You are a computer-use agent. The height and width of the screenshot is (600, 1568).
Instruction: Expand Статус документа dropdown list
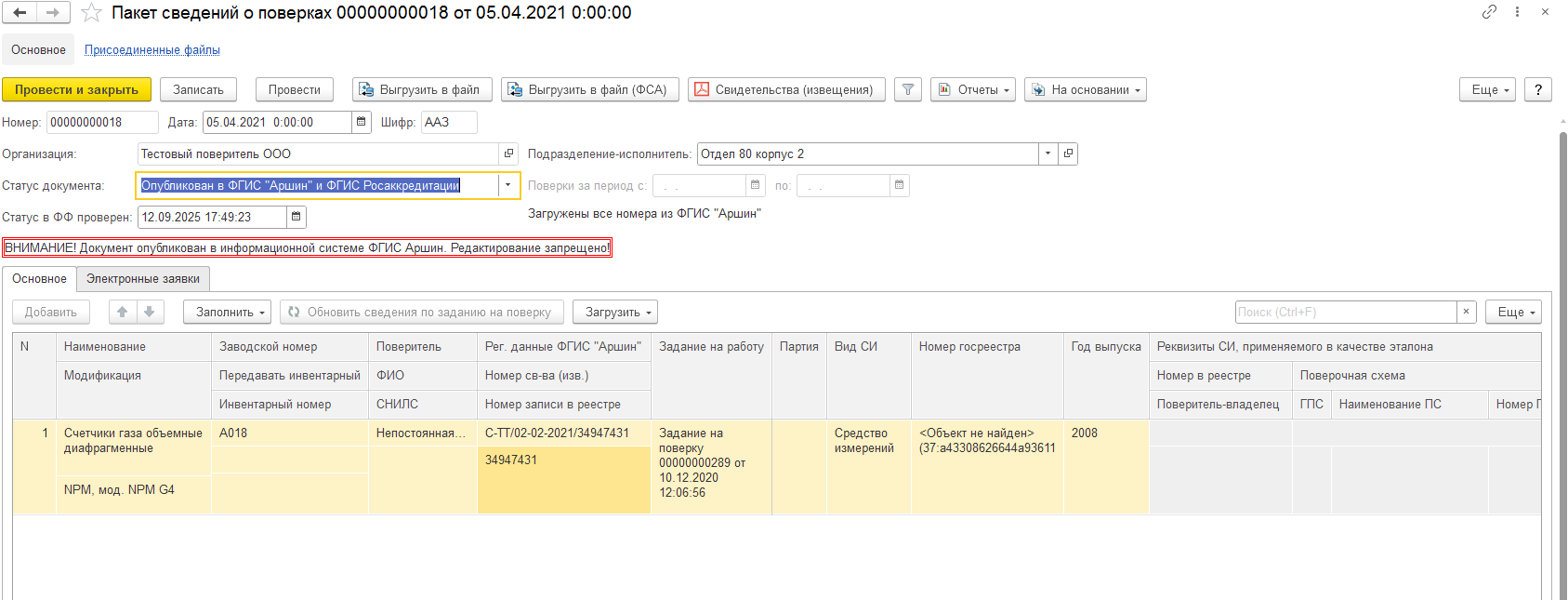tap(508, 185)
